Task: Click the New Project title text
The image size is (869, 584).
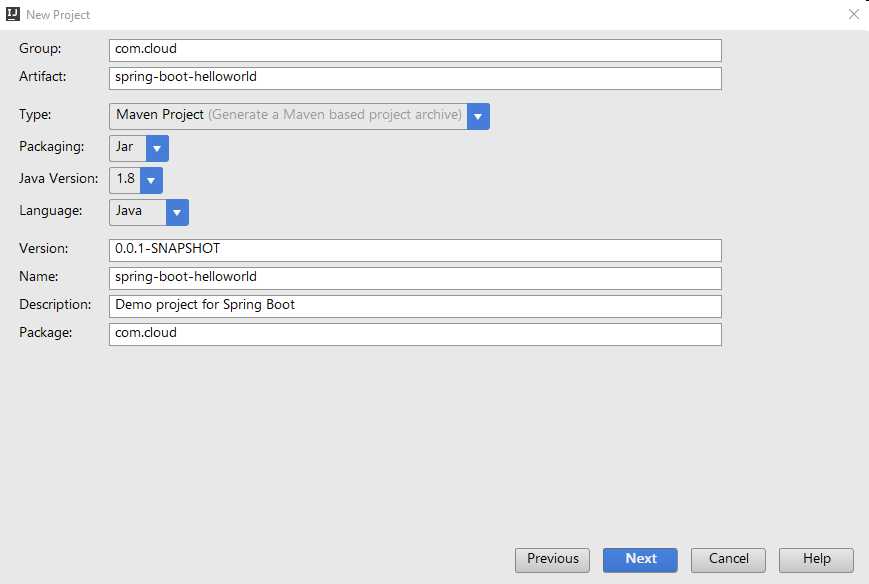Action: pos(58,15)
